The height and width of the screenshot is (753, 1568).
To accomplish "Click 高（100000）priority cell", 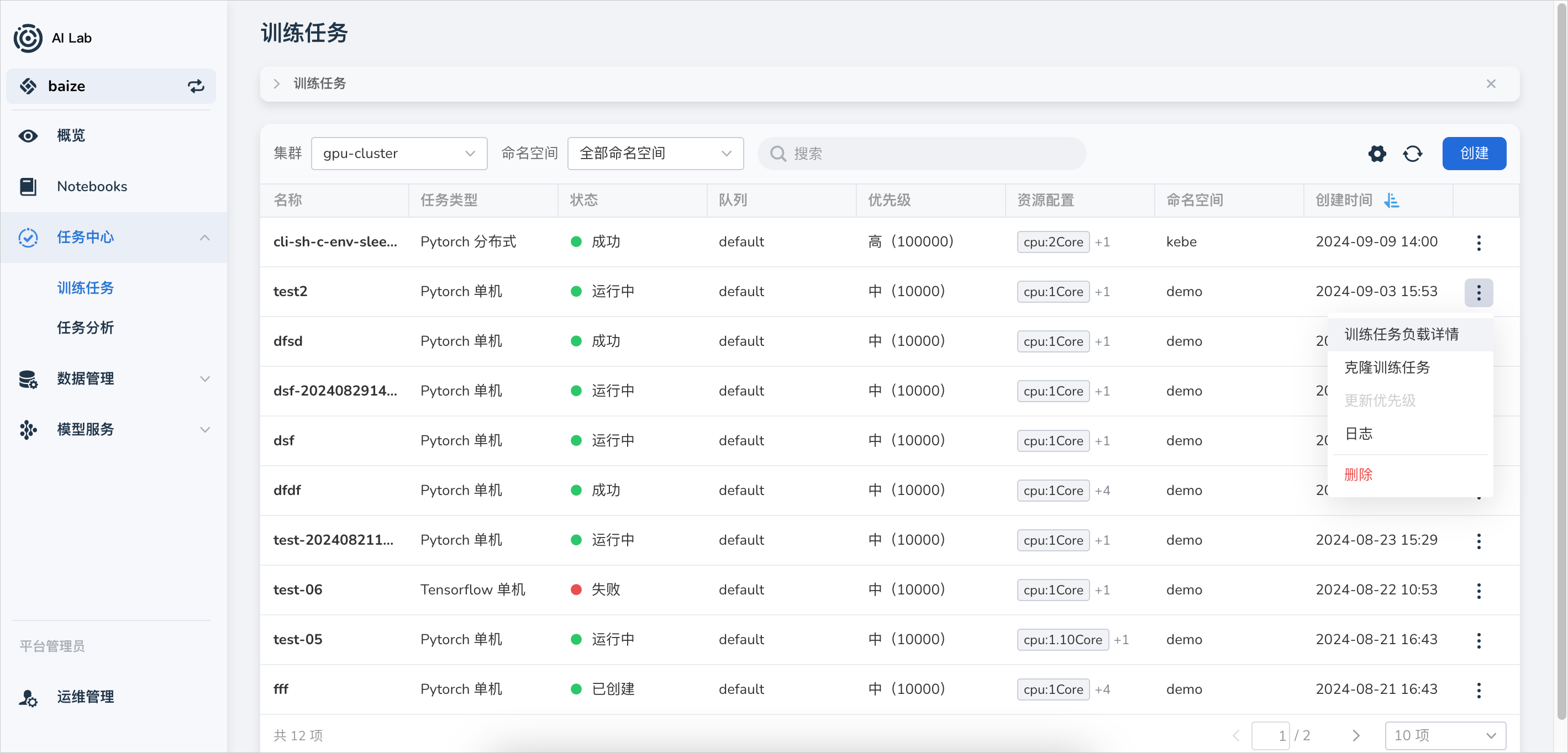I will coord(911,243).
